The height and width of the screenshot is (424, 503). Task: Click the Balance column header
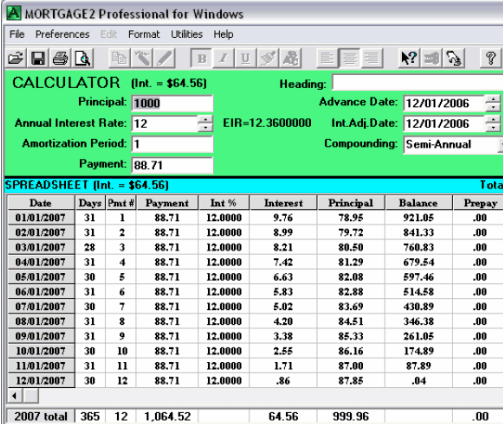coord(419,203)
